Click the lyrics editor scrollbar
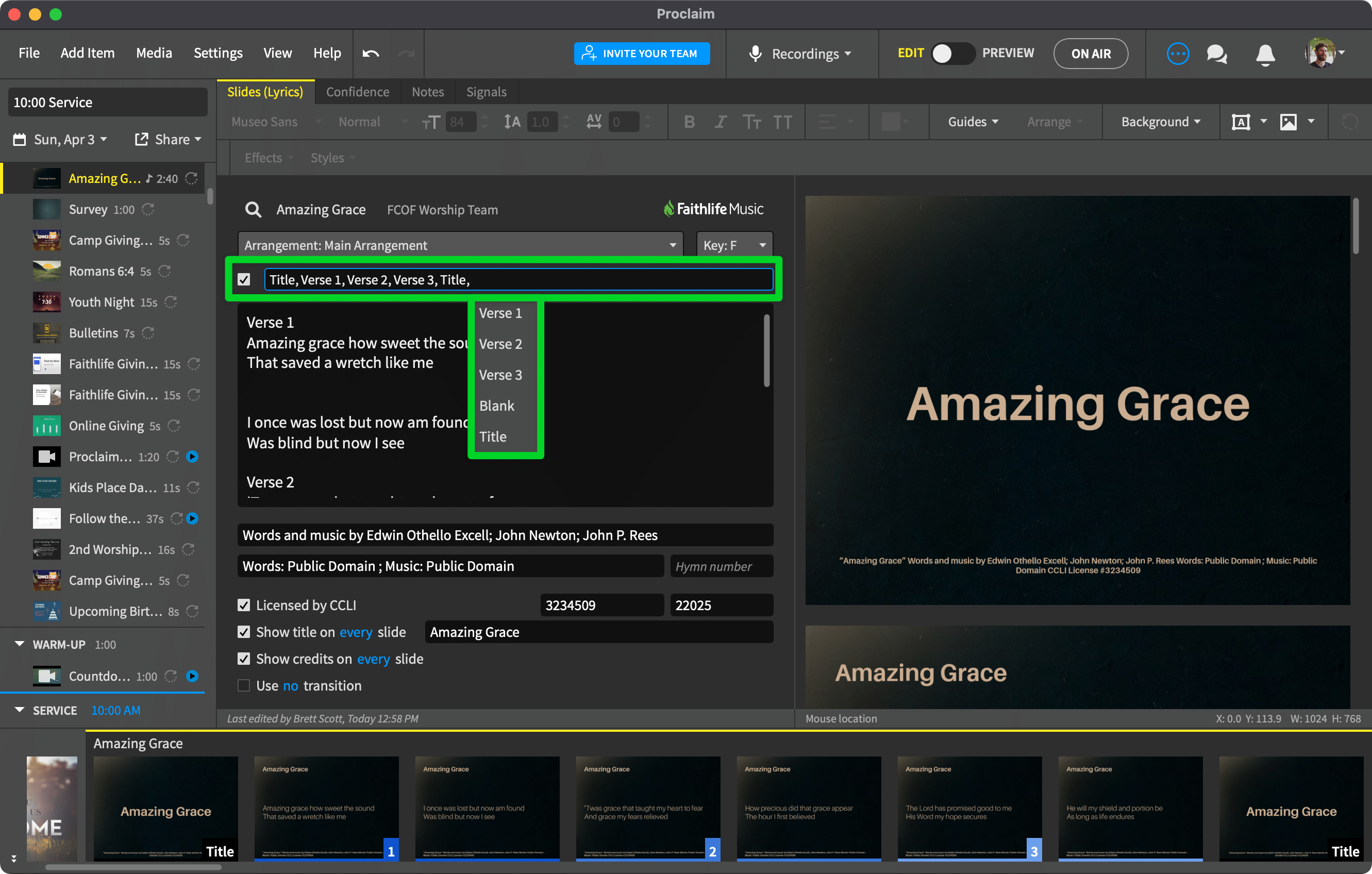 [x=766, y=350]
